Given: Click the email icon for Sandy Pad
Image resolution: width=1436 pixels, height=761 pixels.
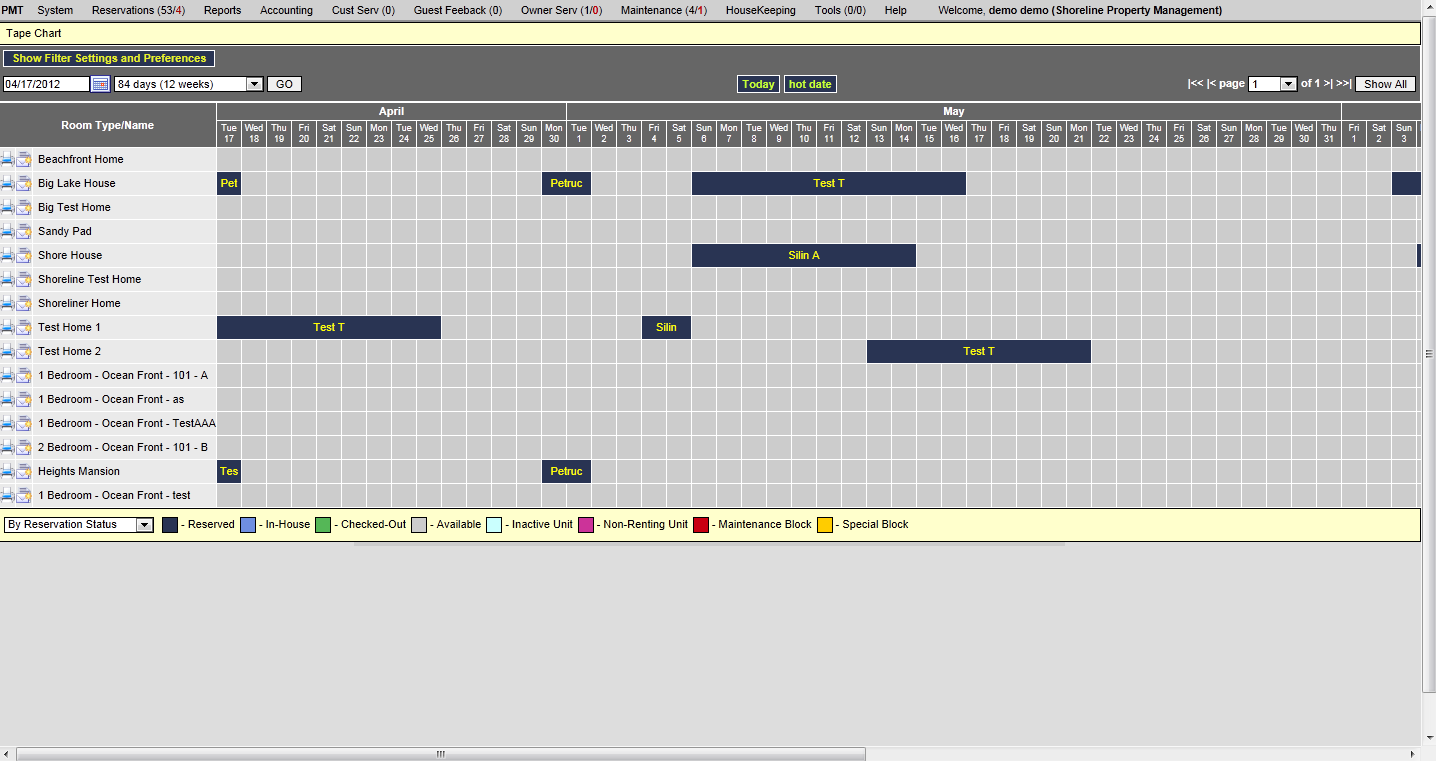Looking at the screenshot, I should (24, 231).
